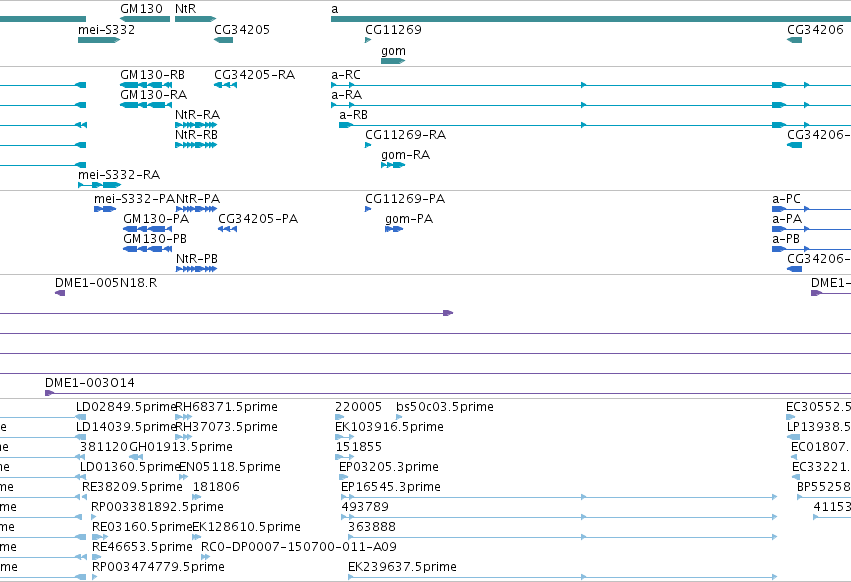Click RP003381892.5prime EST label
The width and height of the screenshot is (851, 582).
point(157,507)
